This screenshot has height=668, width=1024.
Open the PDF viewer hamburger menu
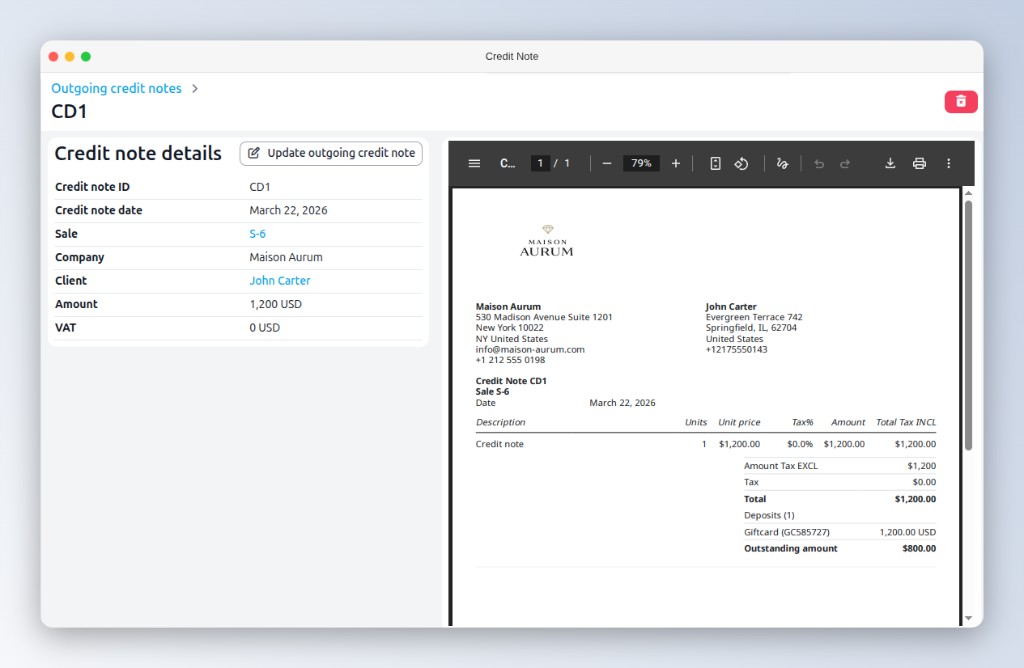coord(474,163)
